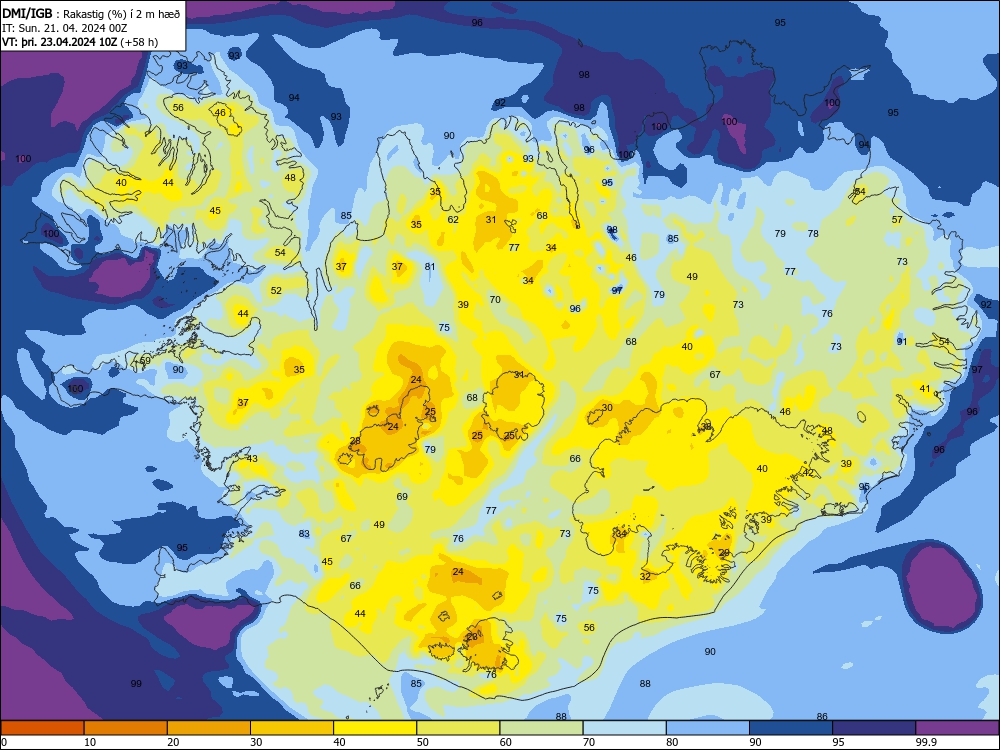
Task: Click the map value '83' in the southwest
Action: click(x=304, y=534)
